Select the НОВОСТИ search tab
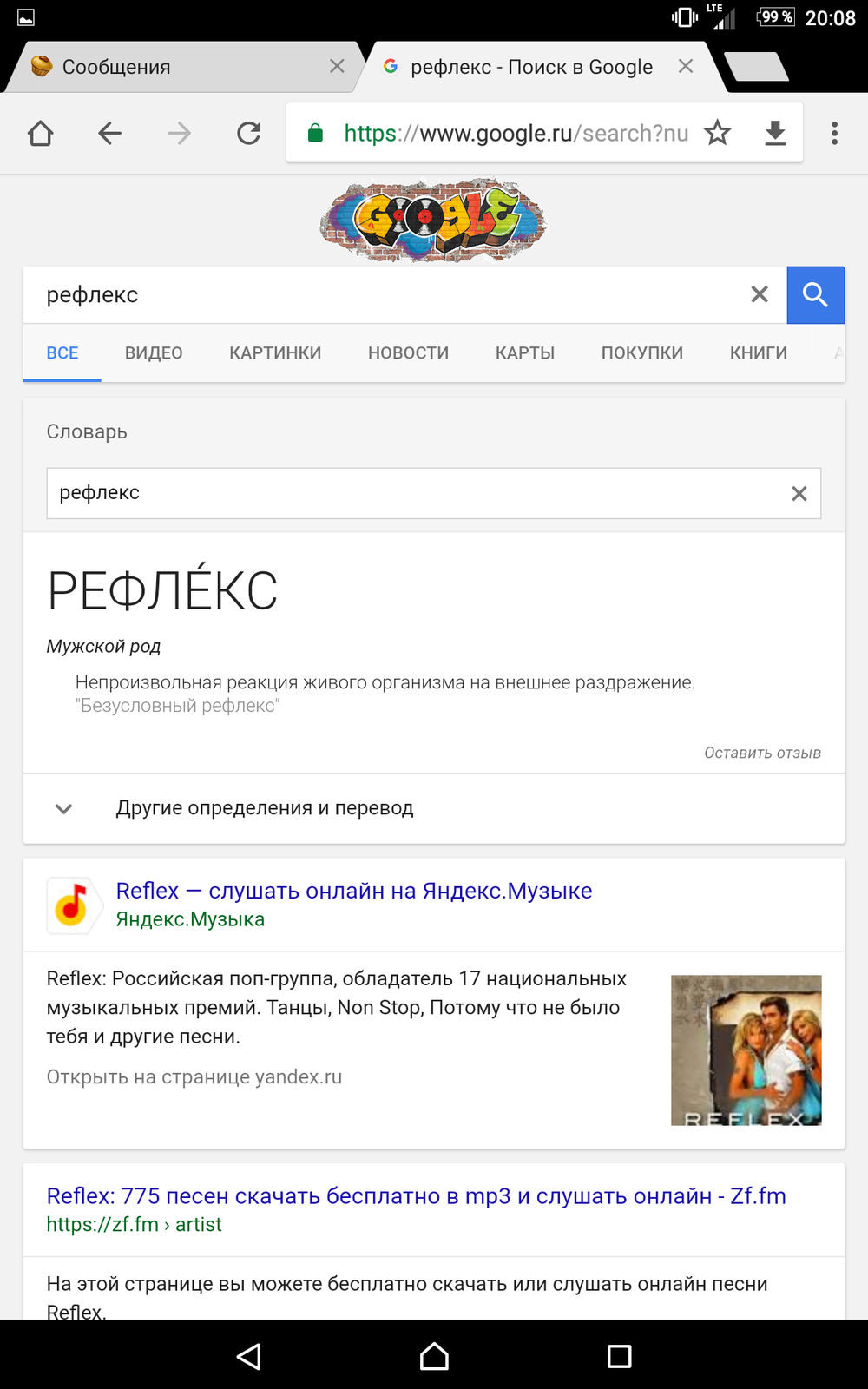Viewport: 868px width, 1389px height. point(408,352)
